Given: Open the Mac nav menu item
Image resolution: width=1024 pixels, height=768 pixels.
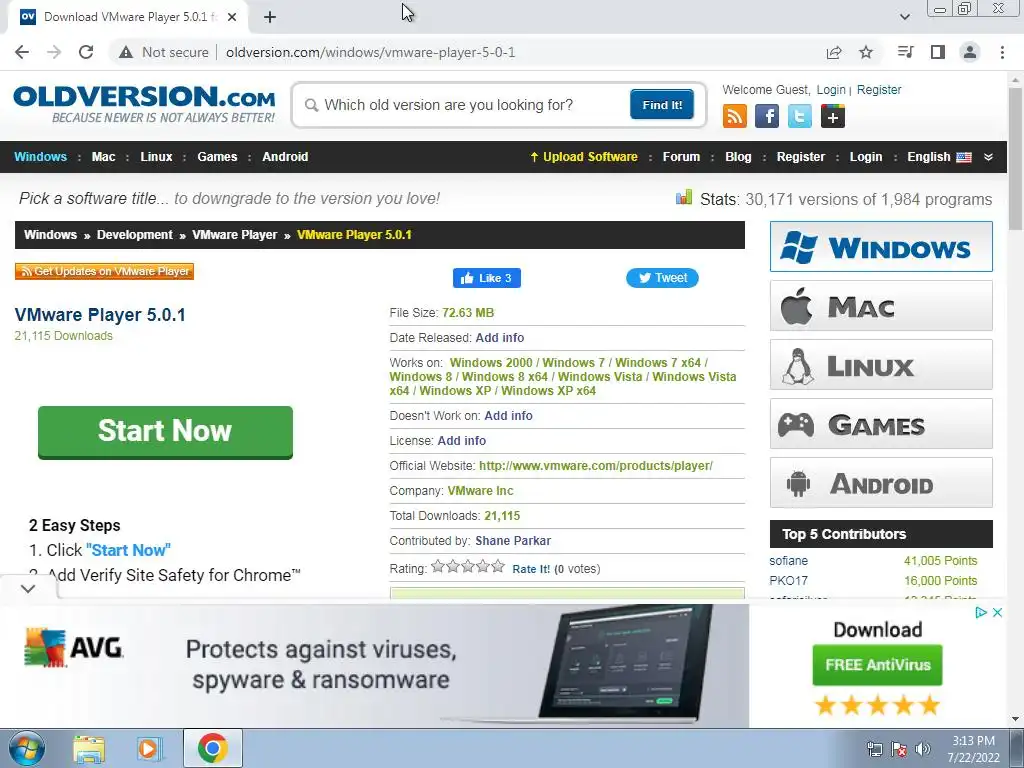Looking at the screenshot, I should [x=103, y=157].
